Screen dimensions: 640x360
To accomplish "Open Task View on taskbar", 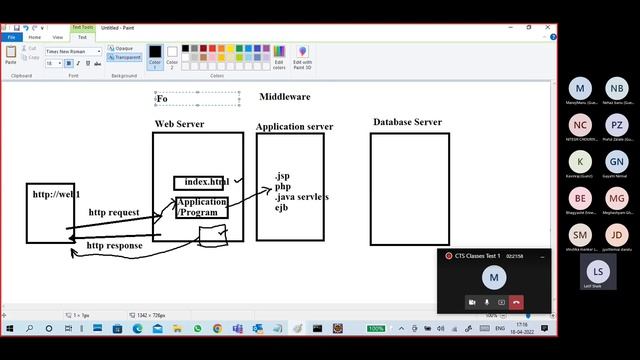I will point(69,328).
